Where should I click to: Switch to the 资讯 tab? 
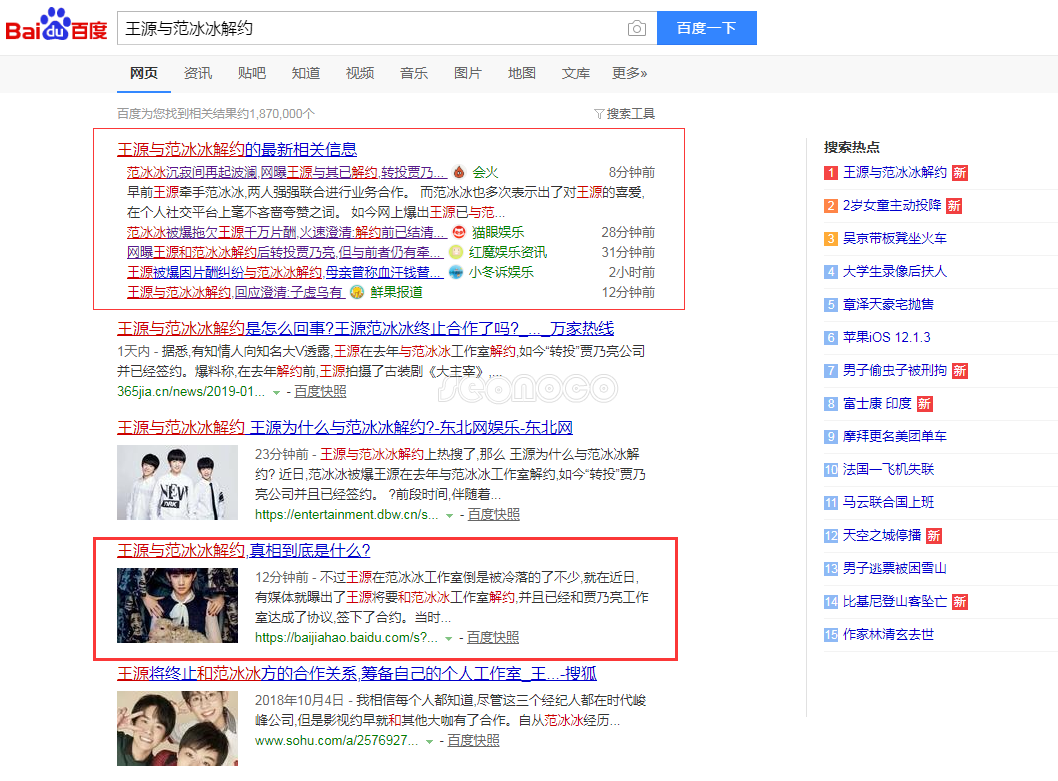click(198, 73)
